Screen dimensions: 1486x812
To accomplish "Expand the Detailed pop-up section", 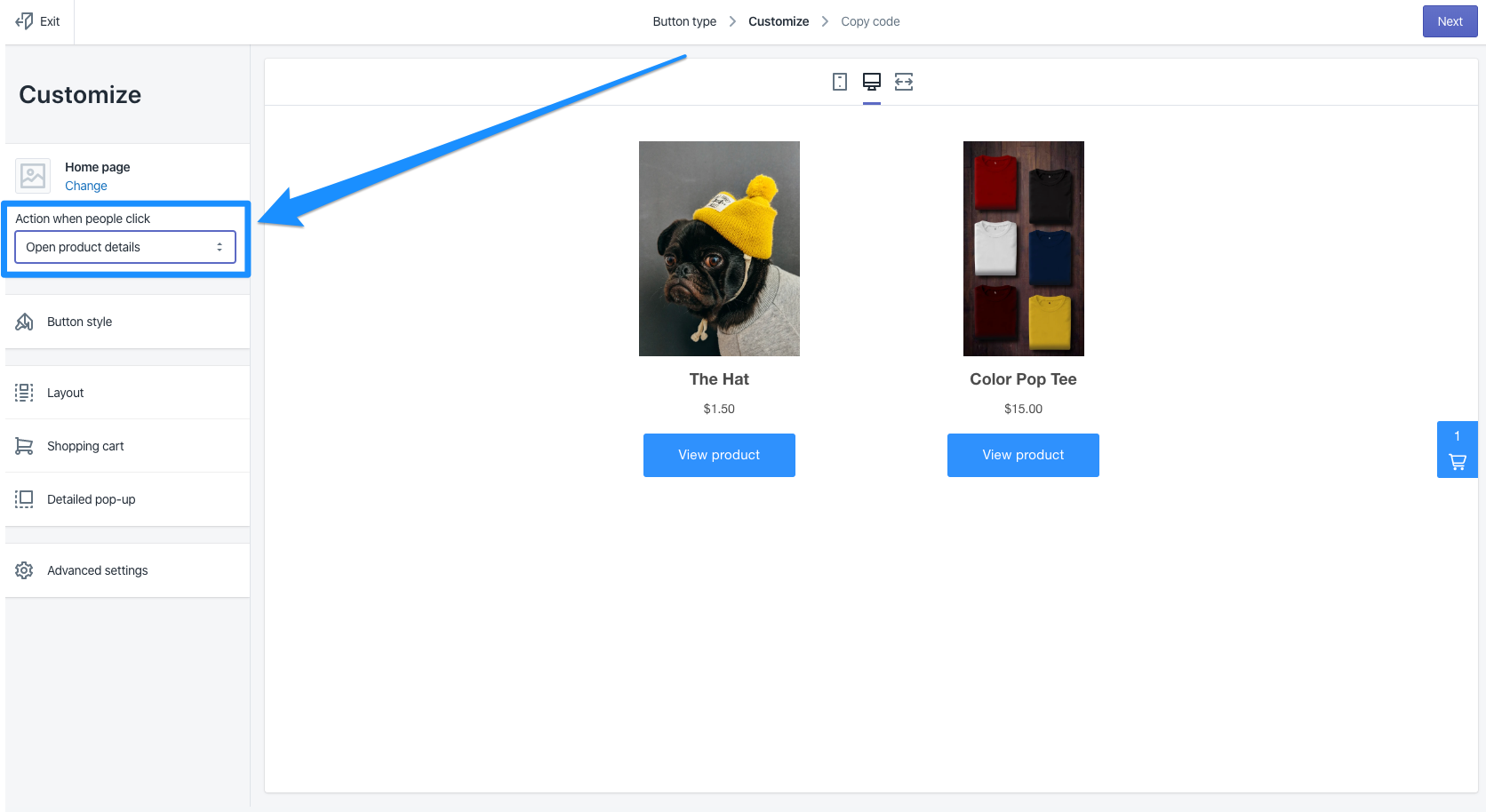I will (x=91, y=499).
